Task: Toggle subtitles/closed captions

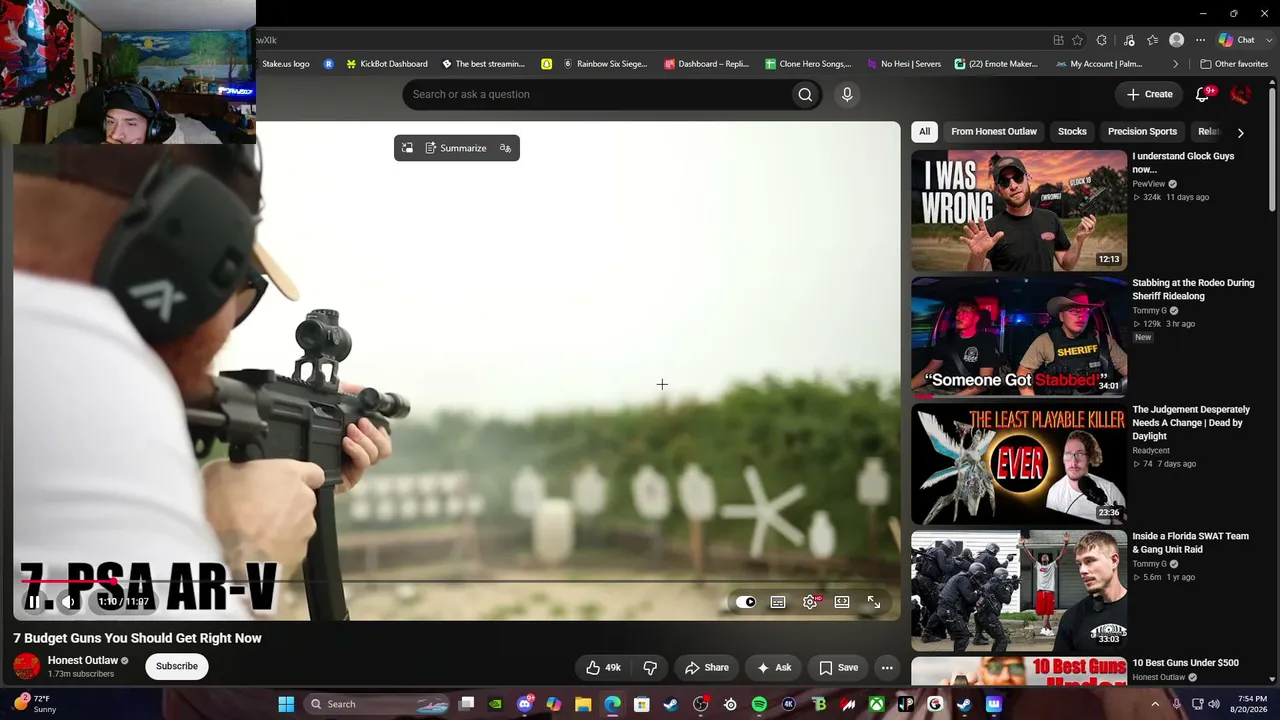Action: pos(778,602)
